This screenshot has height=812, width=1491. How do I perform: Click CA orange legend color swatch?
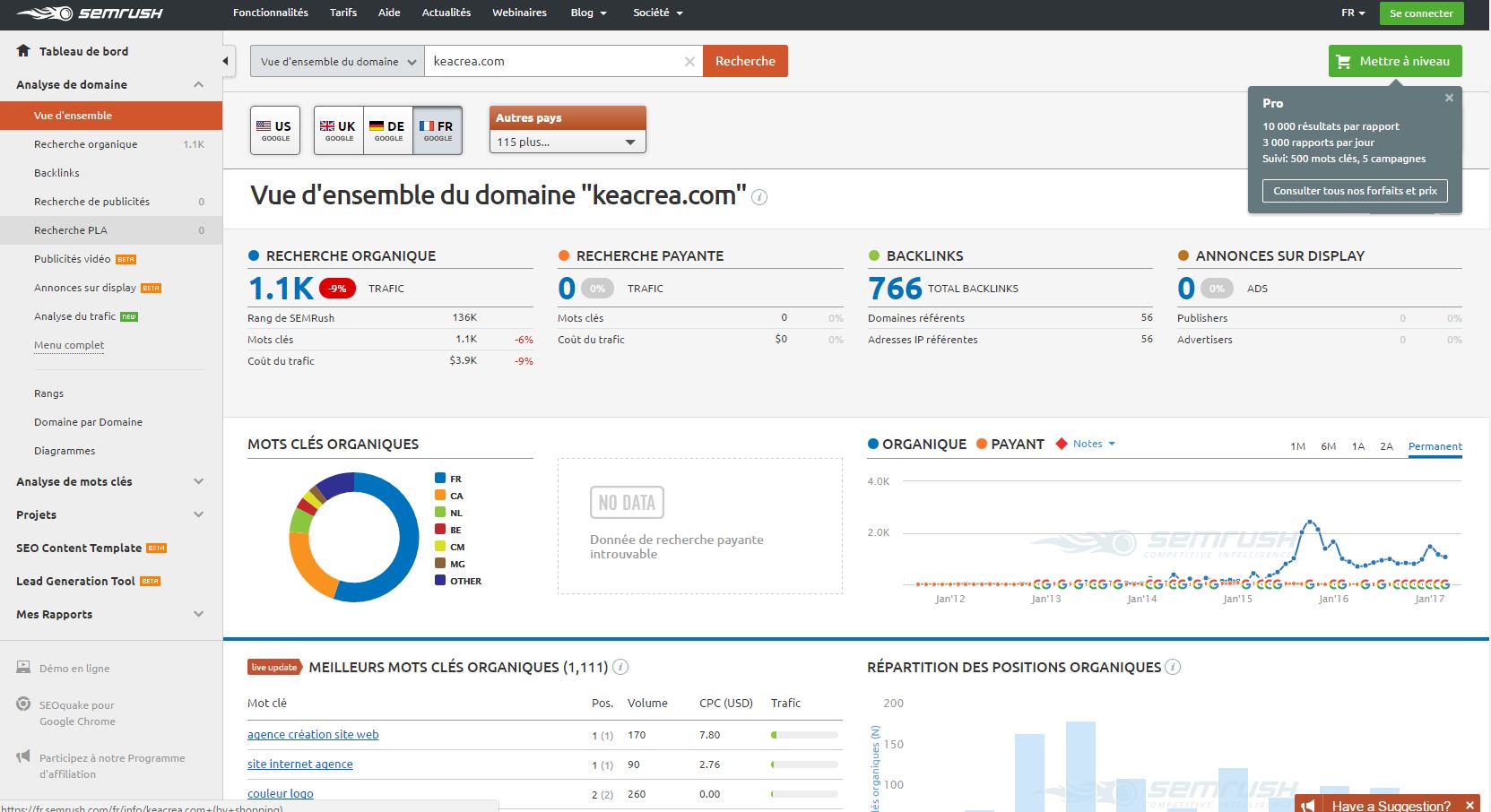point(440,496)
